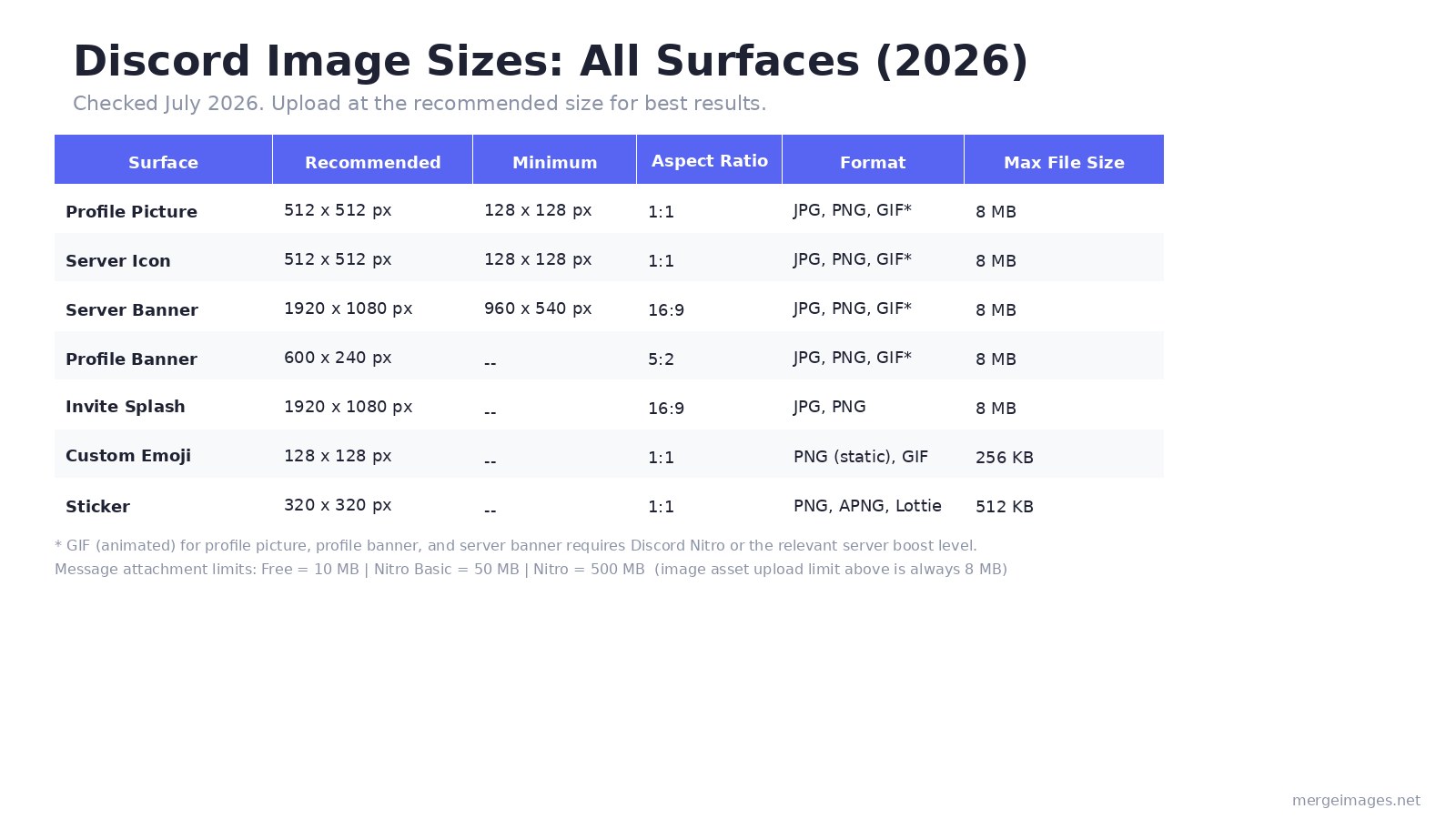Click the PNG, APNG, Lottie format cell

tap(867, 506)
